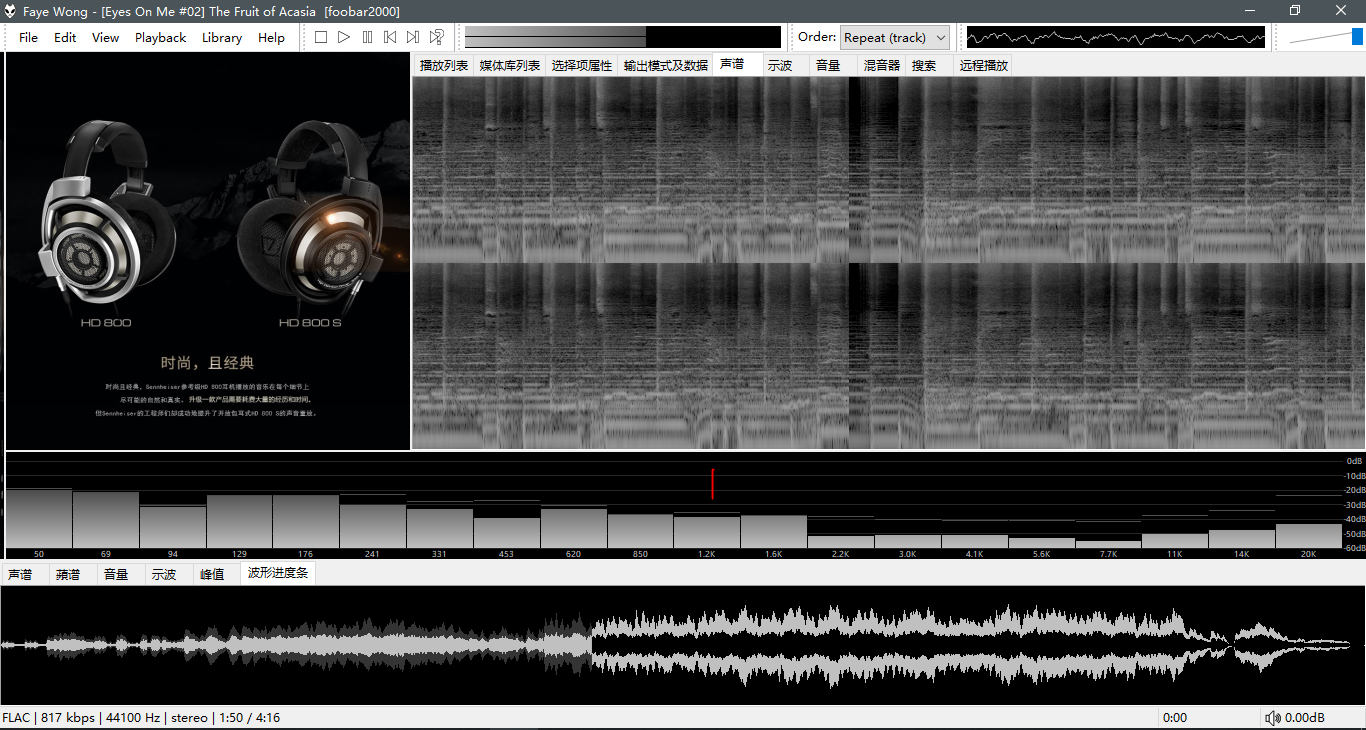Select the 混音器 tab
The height and width of the screenshot is (730, 1366).
881,65
